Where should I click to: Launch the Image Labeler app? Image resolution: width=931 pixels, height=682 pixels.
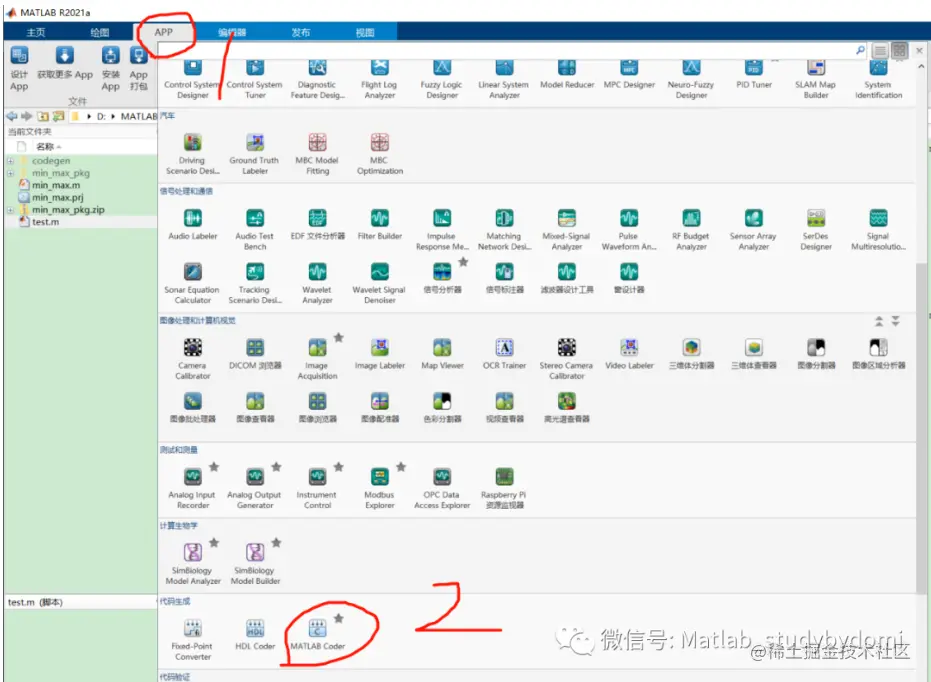[x=379, y=354]
